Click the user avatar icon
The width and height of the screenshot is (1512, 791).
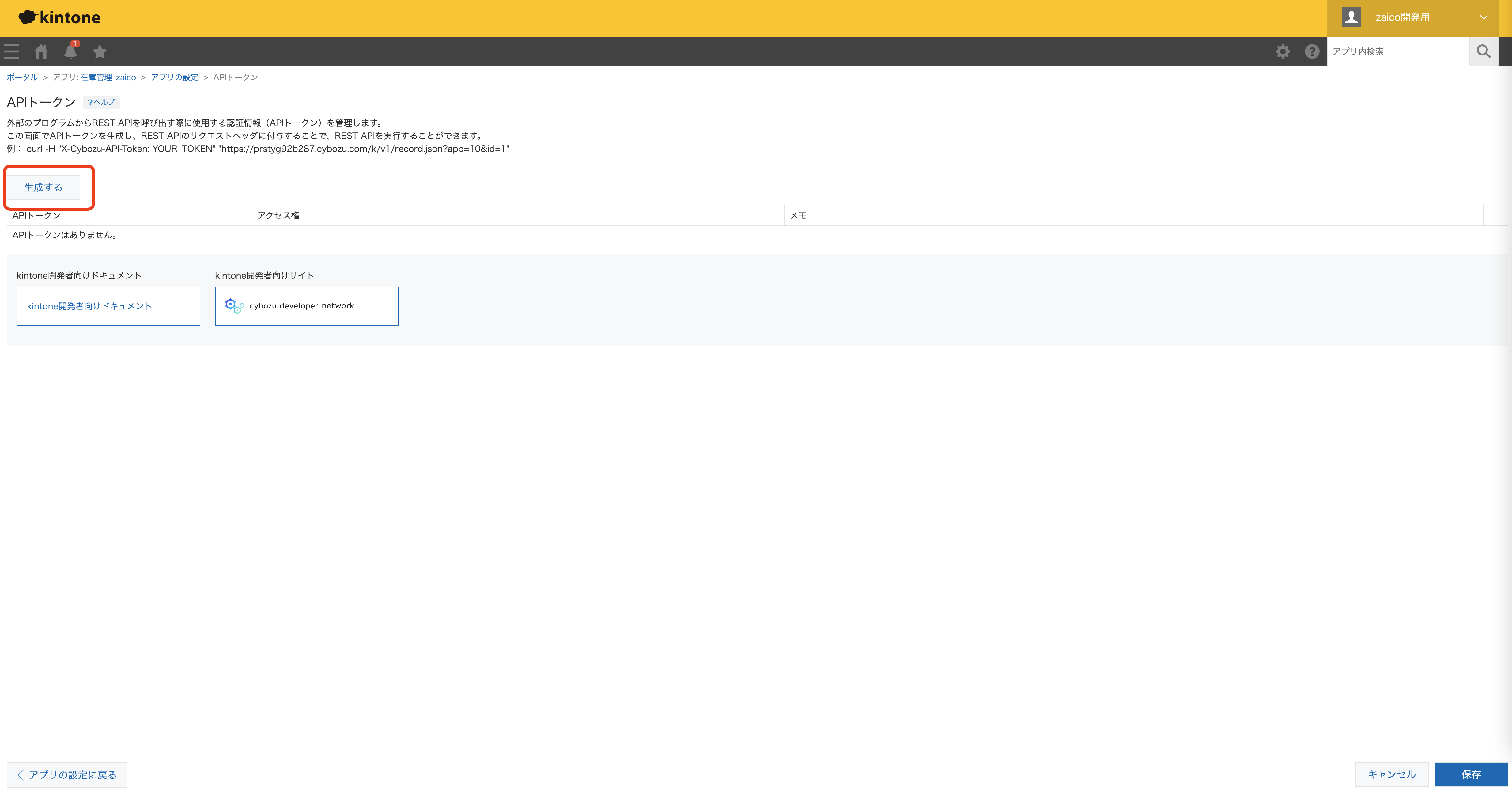(1351, 18)
